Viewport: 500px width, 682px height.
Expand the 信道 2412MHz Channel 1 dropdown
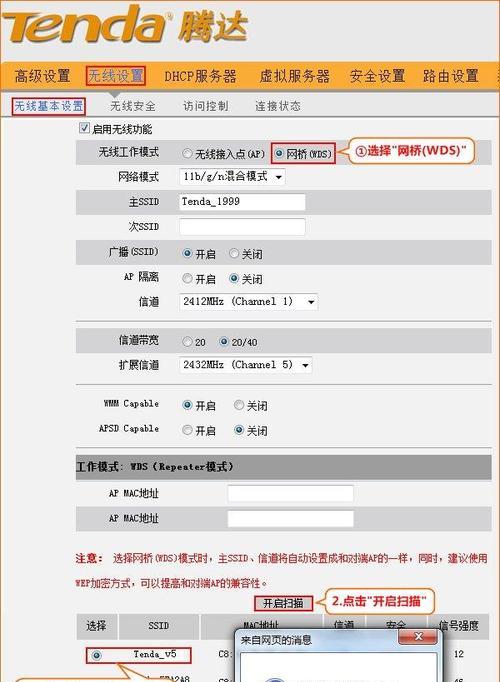click(x=248, y=302)
